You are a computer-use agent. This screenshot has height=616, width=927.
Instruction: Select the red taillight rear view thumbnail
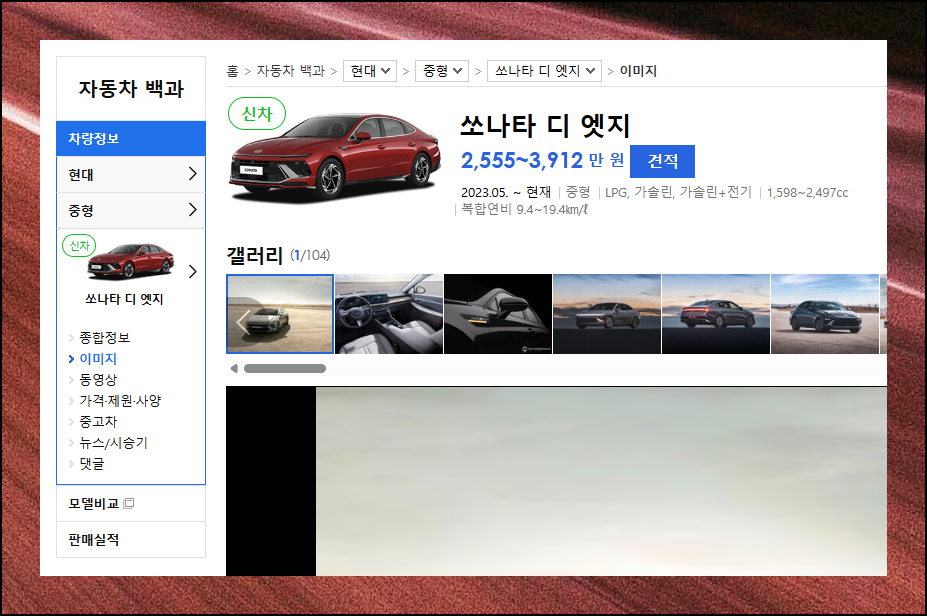coord(716,314)
